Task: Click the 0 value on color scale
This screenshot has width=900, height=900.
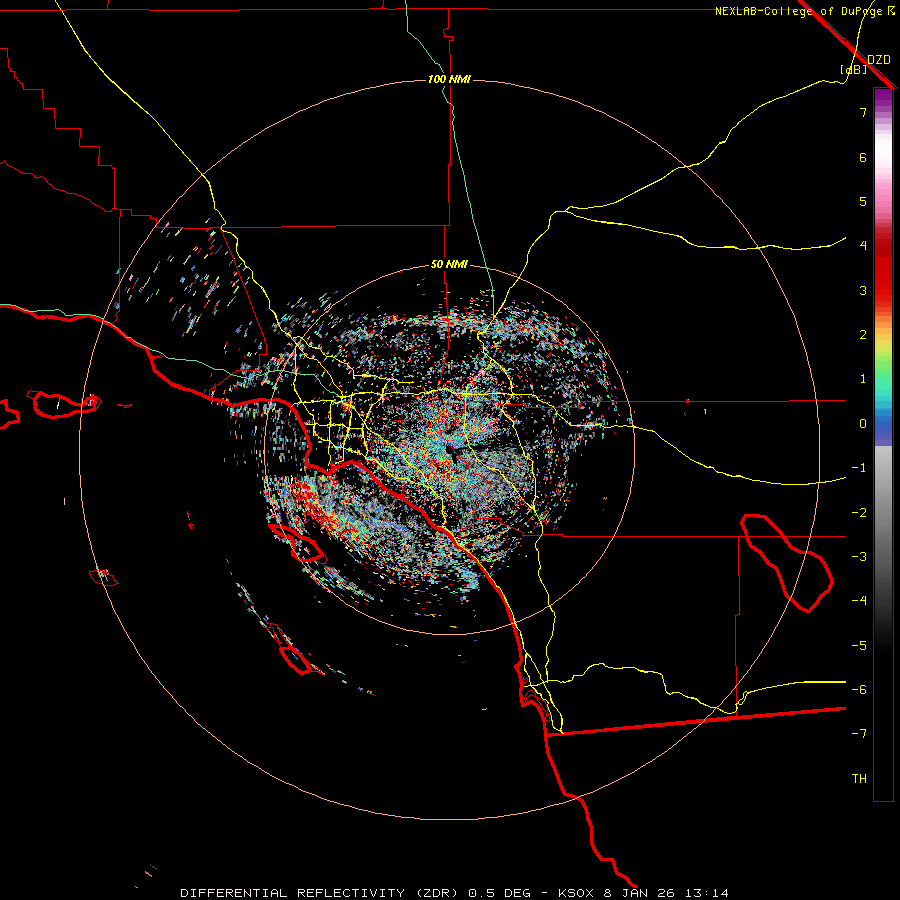Action: pyautogui.click(x=863, y=423)
